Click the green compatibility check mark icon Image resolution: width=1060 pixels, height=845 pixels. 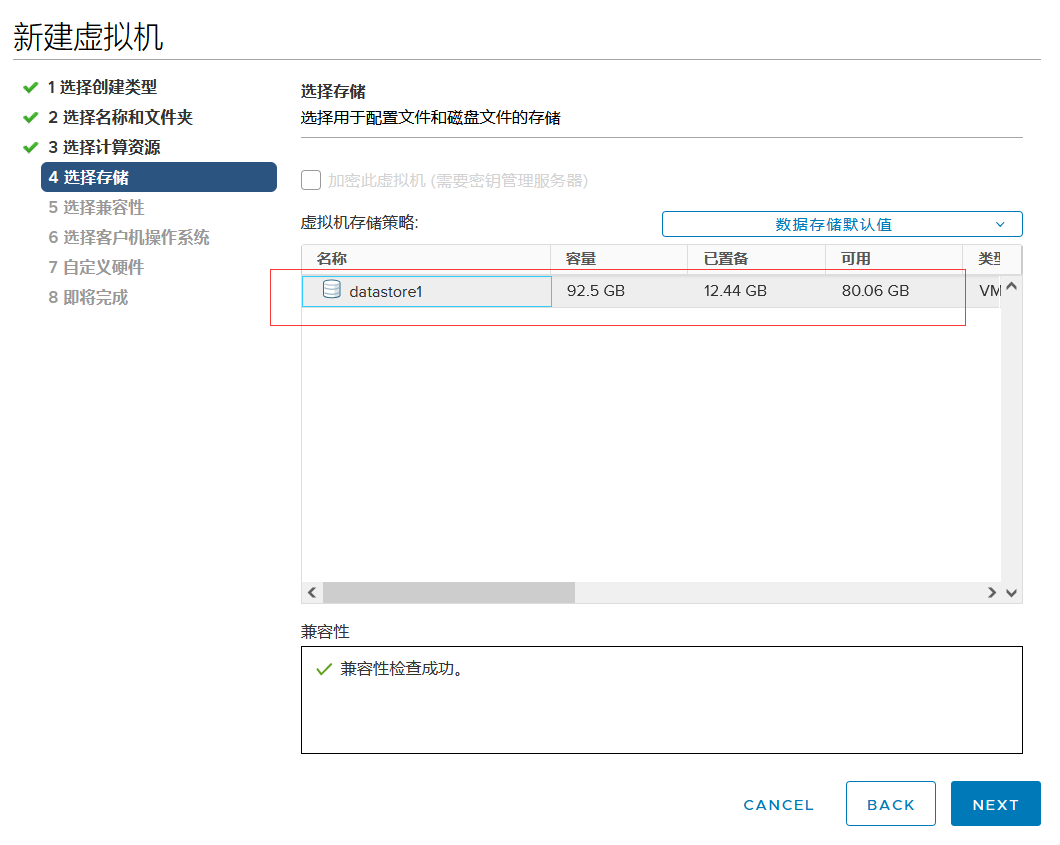pyautogui.click(x=324, y=669)
